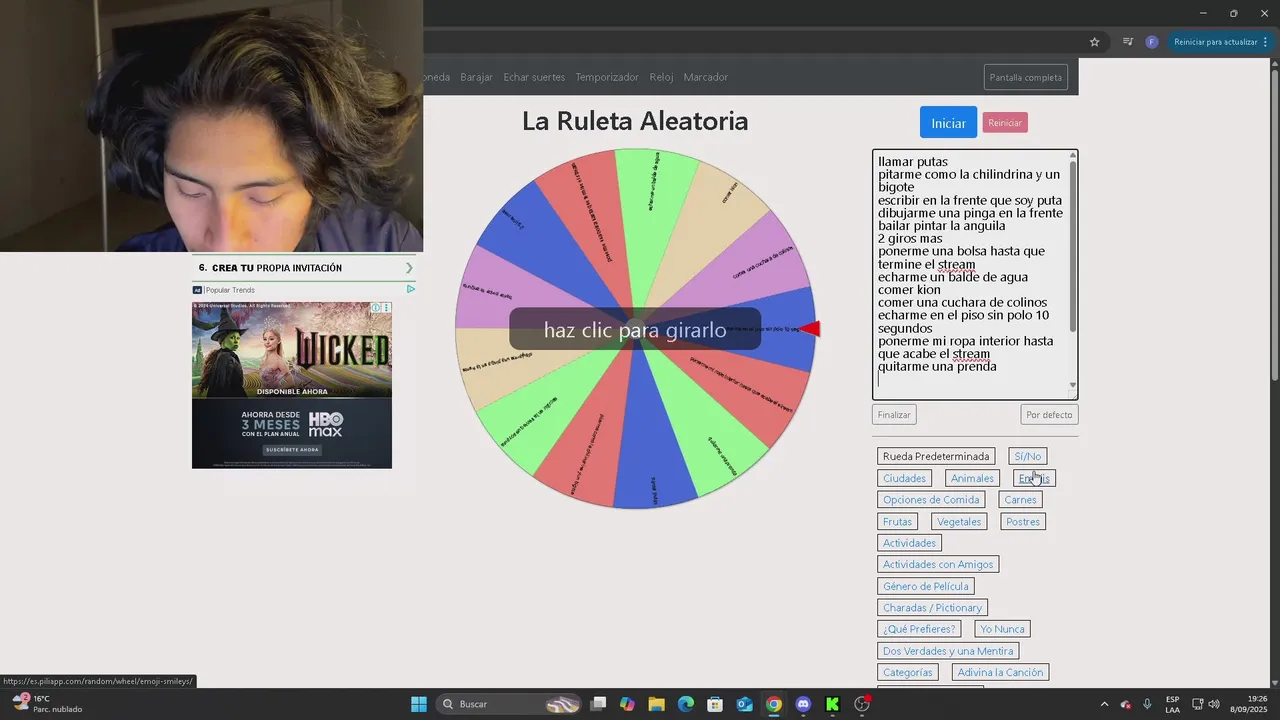
Task: Select ¿Qué Prefieres? preset
Action: [x=919, y=629]
